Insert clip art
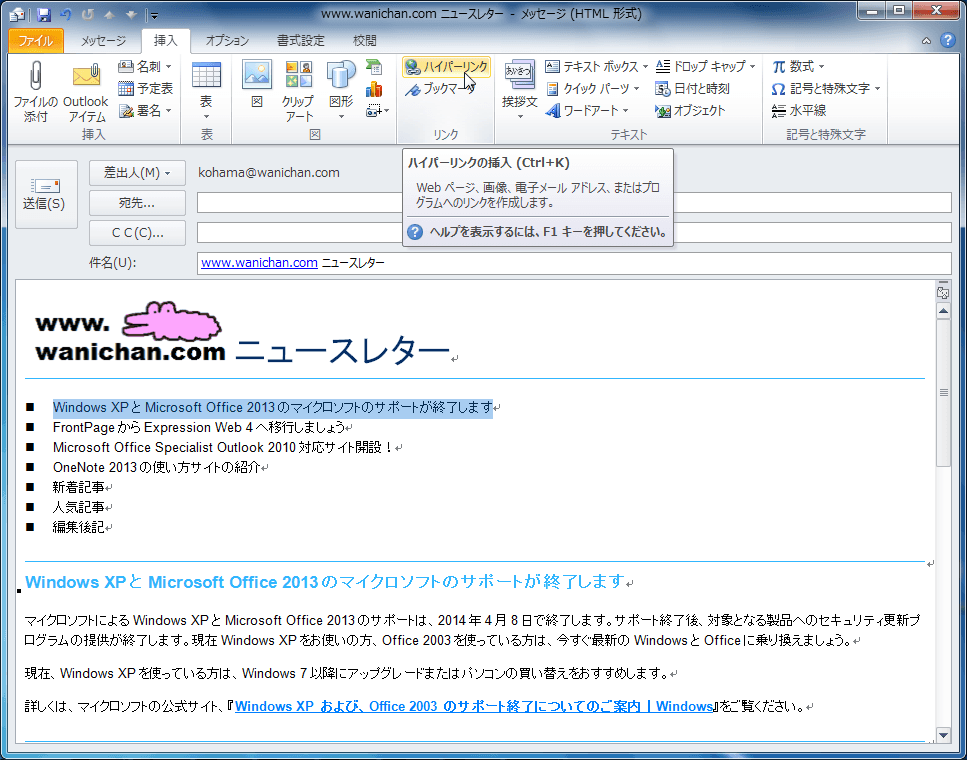Viewport: 967px width, 760px height. click(298, 91)
